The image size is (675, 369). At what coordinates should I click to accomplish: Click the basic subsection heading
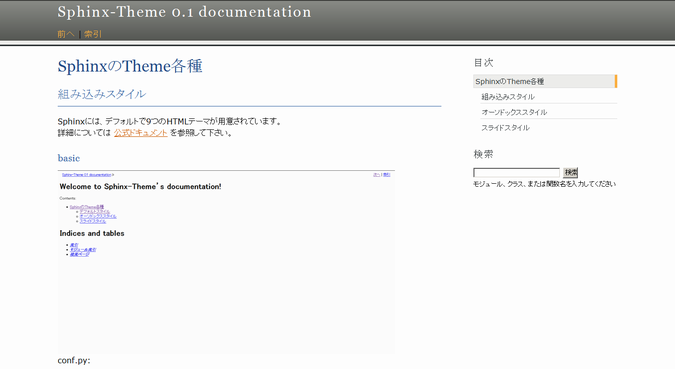point(69,158)
